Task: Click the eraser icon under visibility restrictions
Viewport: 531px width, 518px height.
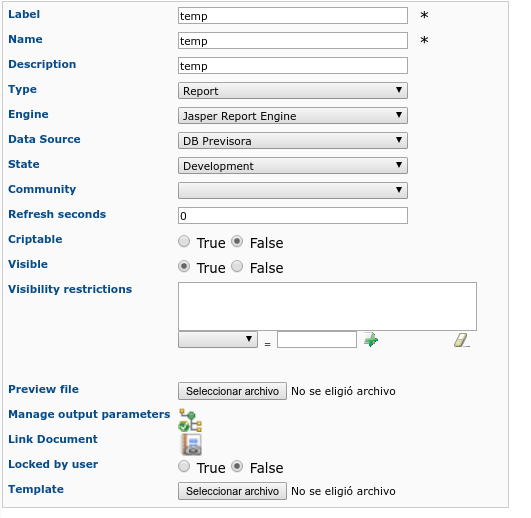Action: coord(462,340)
